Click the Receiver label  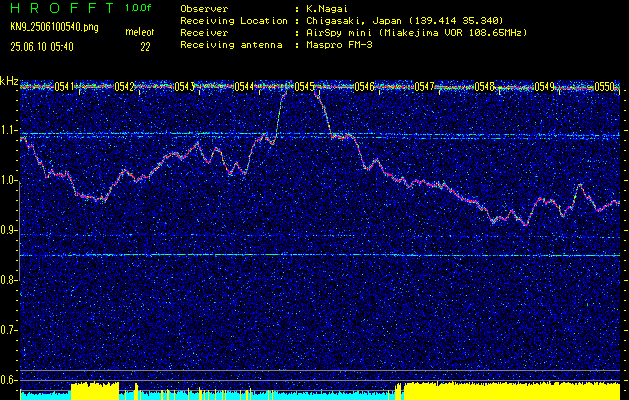coord(204,32)
